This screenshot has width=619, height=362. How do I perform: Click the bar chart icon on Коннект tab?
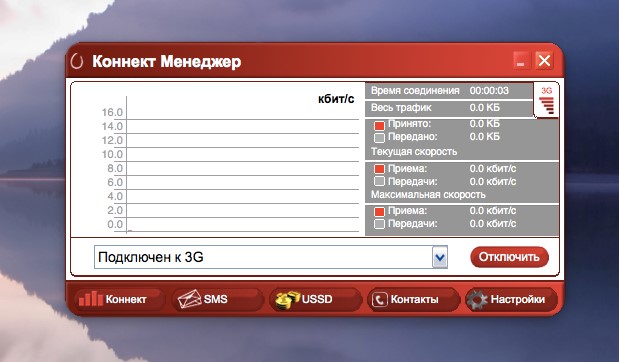90,299
